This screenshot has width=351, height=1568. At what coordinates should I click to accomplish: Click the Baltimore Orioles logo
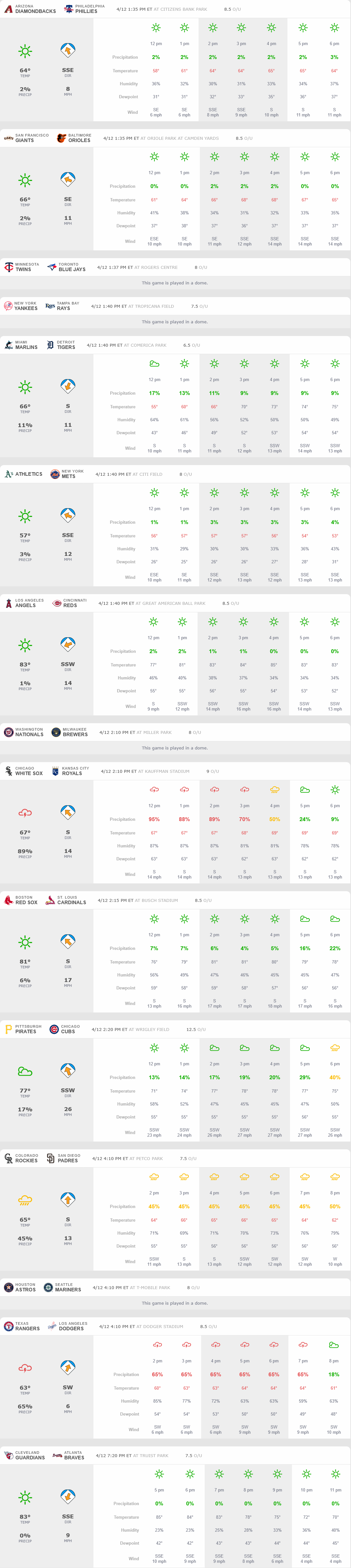coord(61,138)
